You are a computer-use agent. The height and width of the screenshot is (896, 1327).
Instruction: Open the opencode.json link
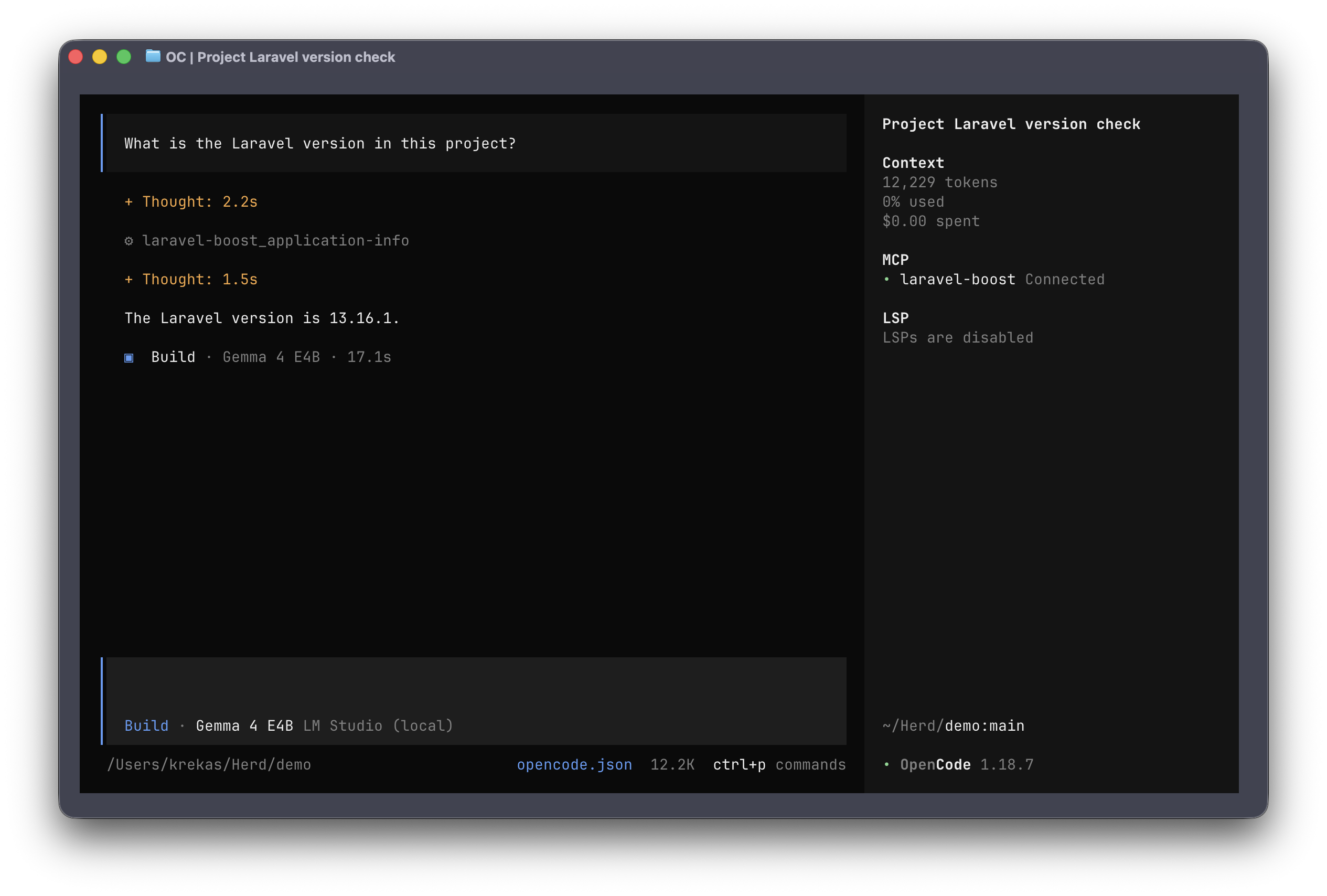574,764
